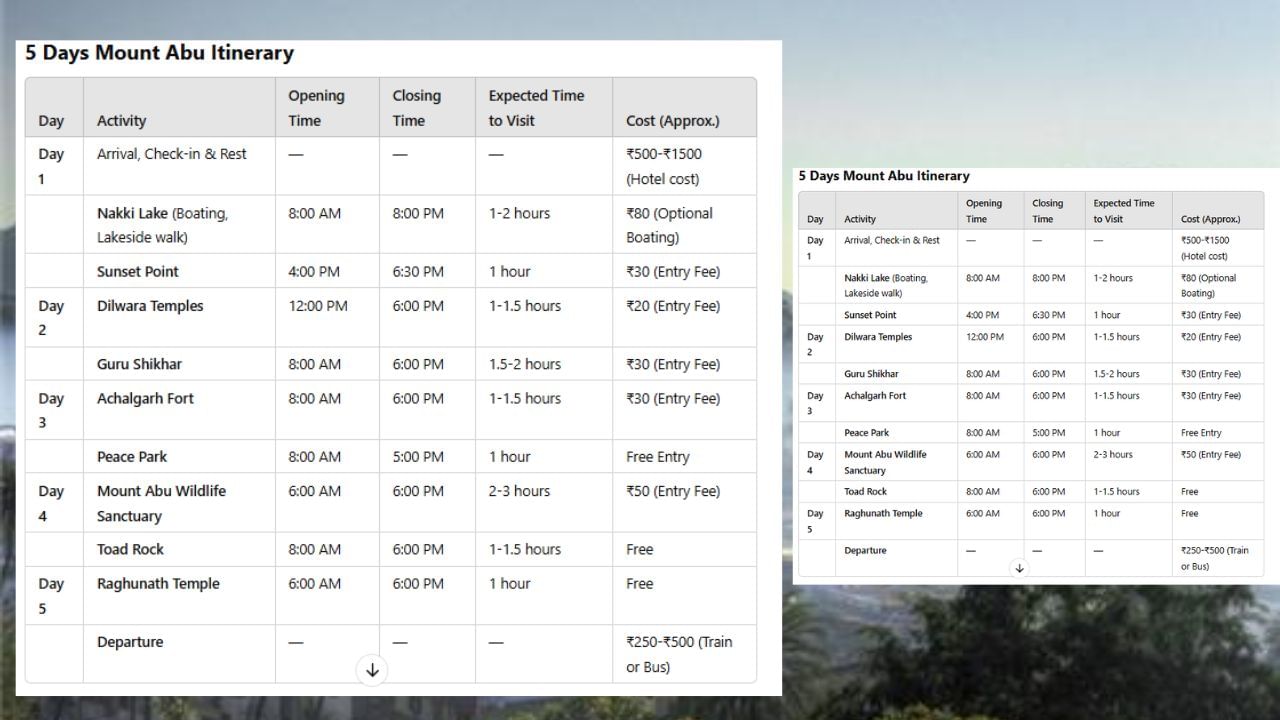Viewport: 1280px width, 720px height.
Task: Click '1-2 hours' in the large table
Action: click(519, 213)
